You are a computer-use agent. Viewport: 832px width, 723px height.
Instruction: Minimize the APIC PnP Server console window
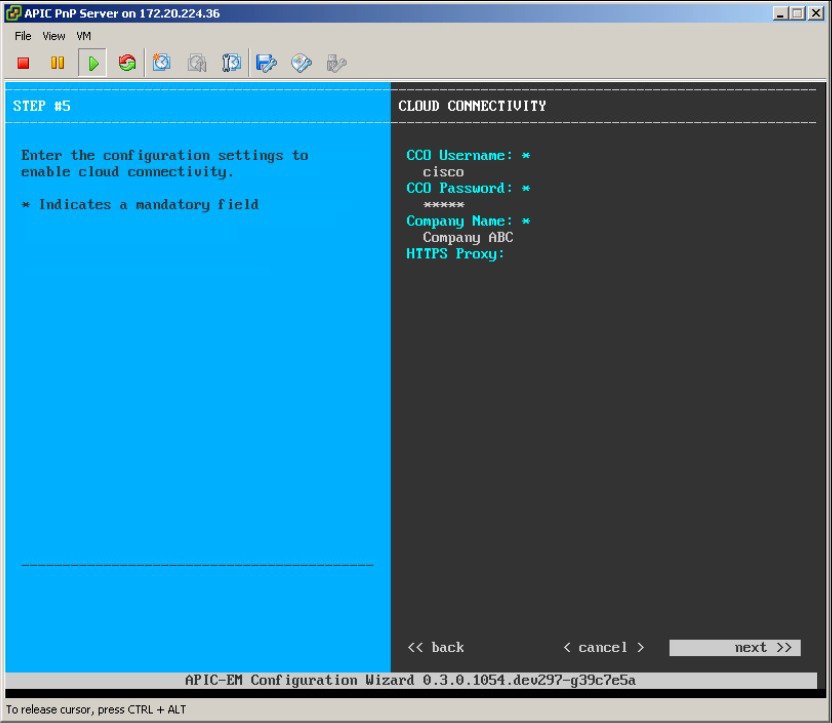[x=779, y=13]
